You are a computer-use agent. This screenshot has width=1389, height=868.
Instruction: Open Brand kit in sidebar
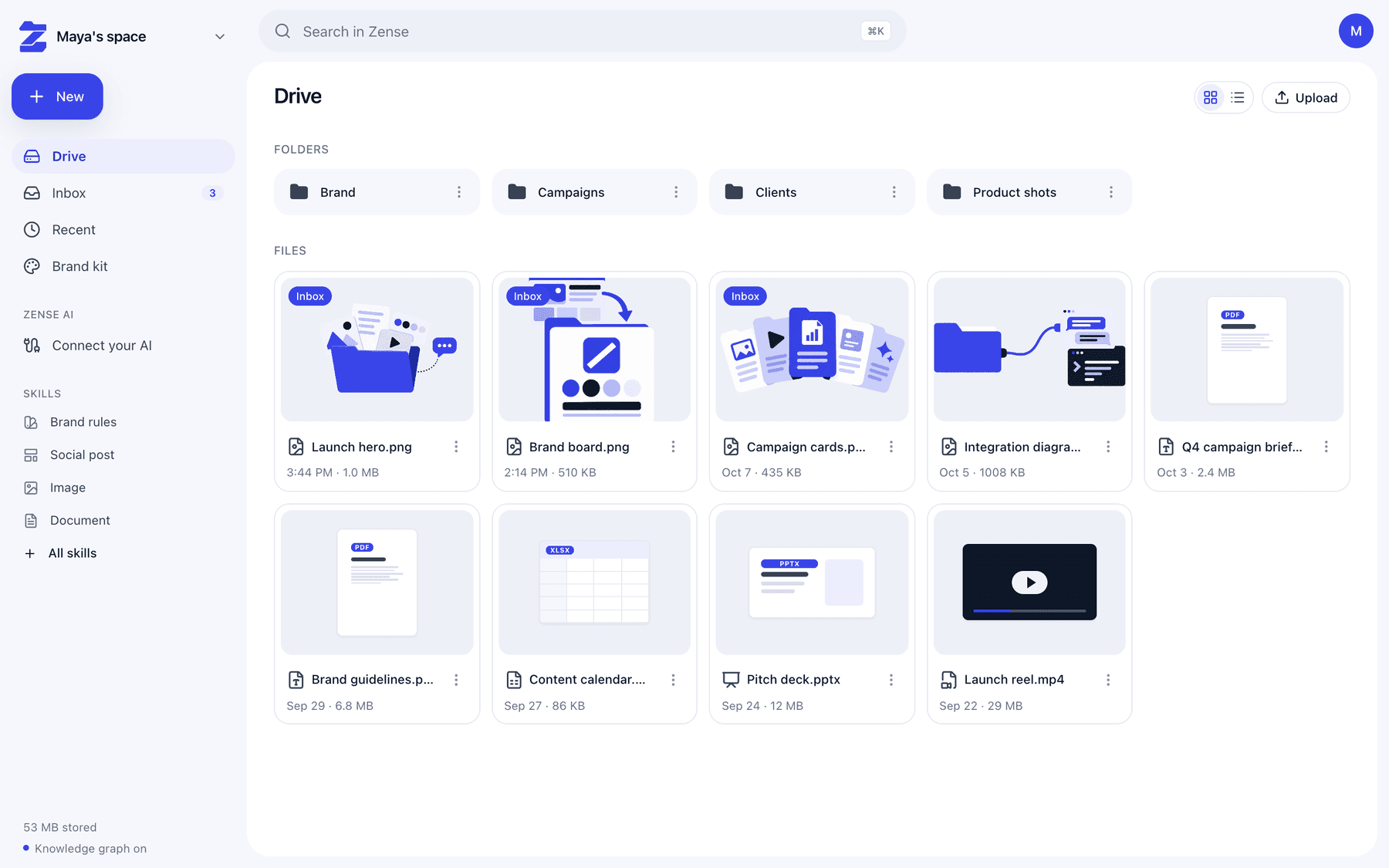coord(123,266)
